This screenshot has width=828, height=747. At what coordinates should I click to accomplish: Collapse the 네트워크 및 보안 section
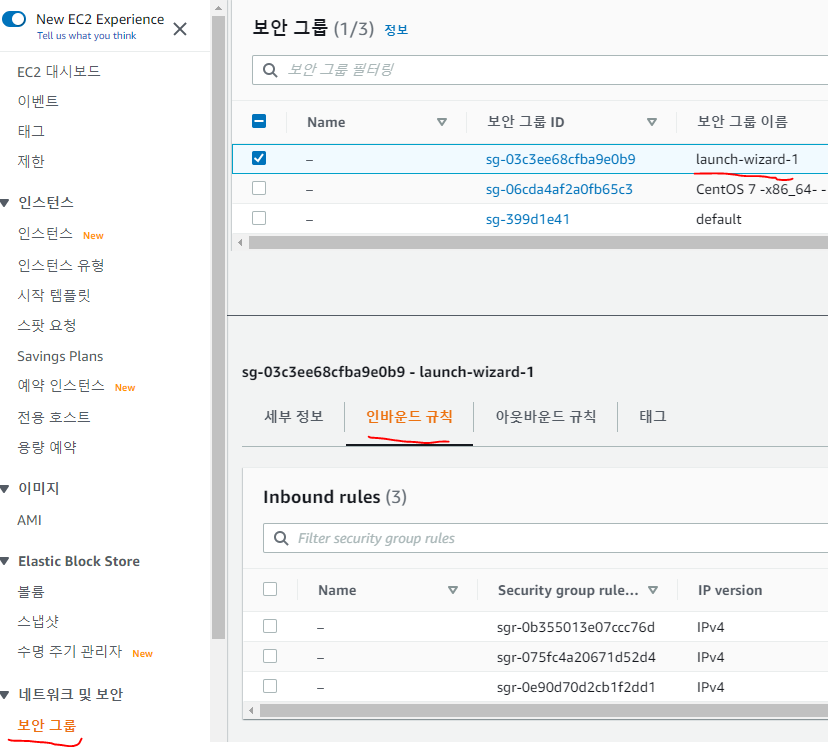(x=5, y=695)
